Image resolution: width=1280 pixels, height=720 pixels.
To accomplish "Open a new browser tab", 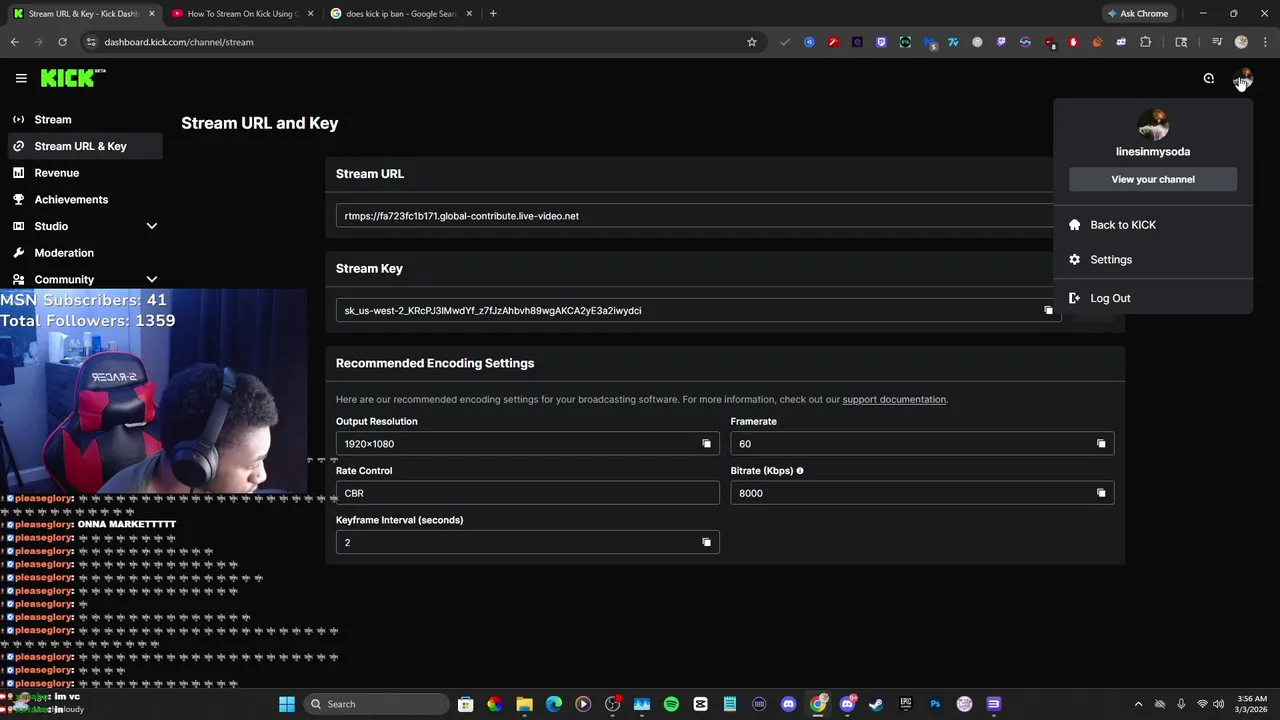I will click(x=493, y=13).
